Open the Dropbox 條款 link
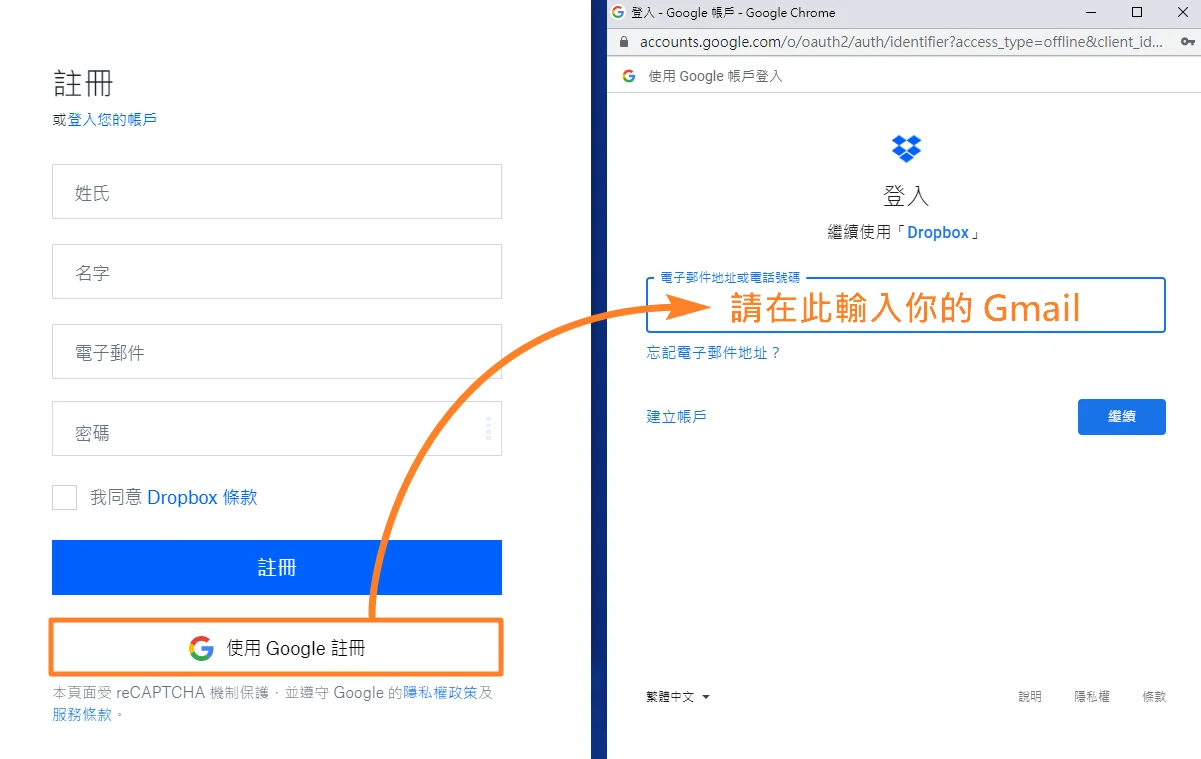 point(202,497)
